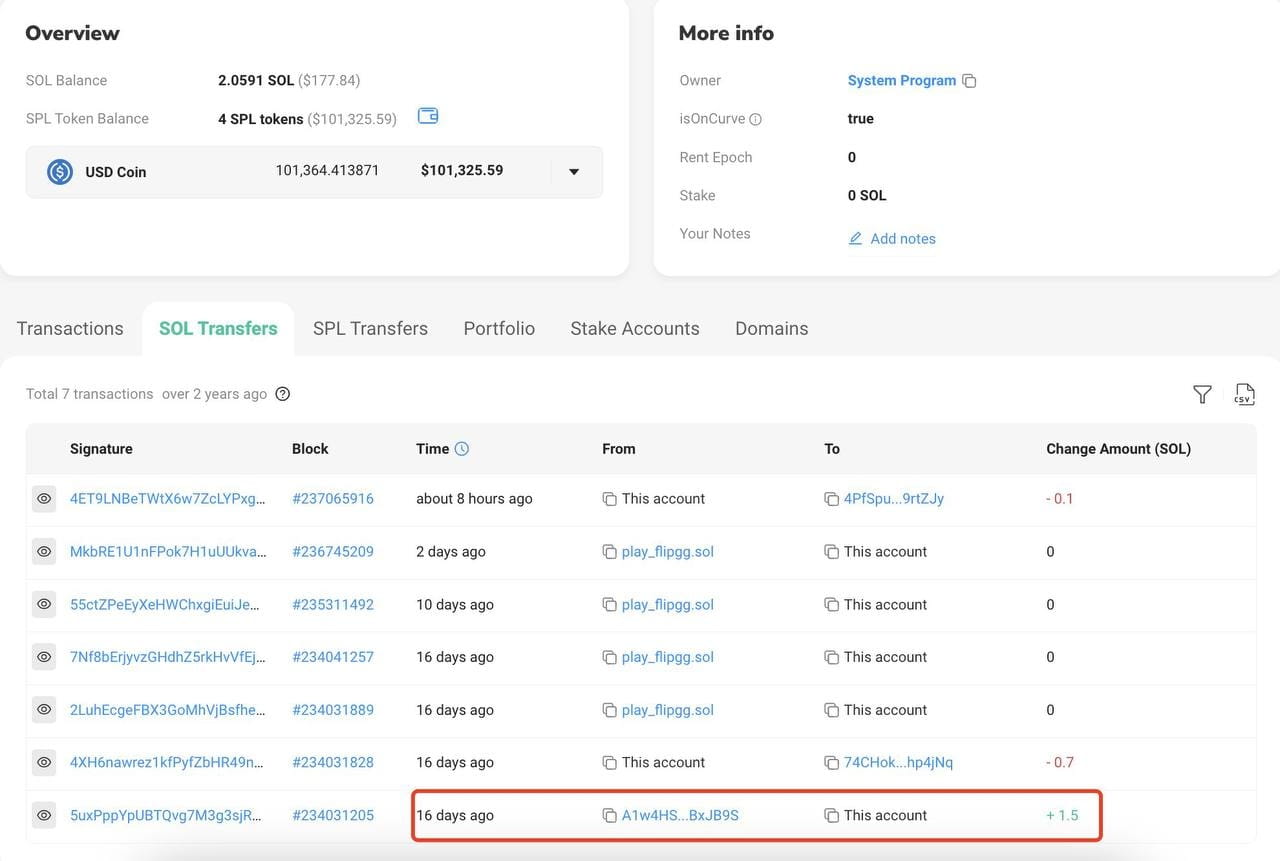This screenshot has width=1280, height=861.
Task: View block #234031889
Action: [333, 710]
